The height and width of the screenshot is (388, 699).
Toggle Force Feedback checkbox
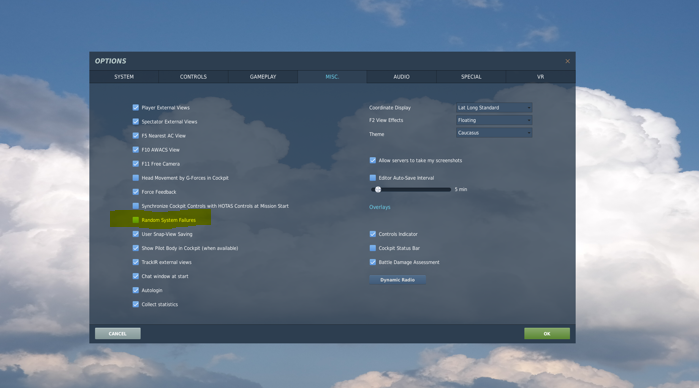(136, 192)
